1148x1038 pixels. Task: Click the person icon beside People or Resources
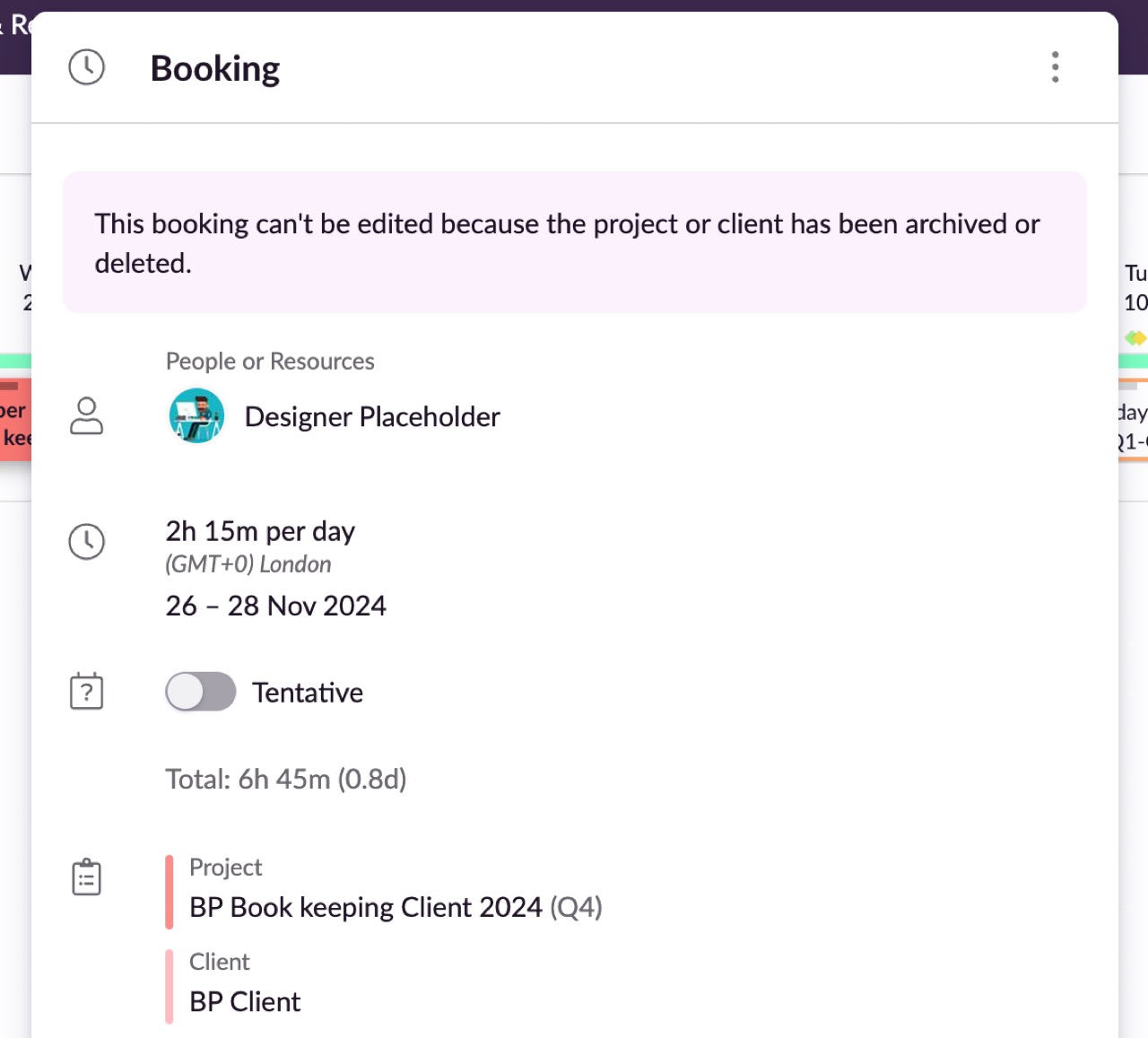[87, 416]
